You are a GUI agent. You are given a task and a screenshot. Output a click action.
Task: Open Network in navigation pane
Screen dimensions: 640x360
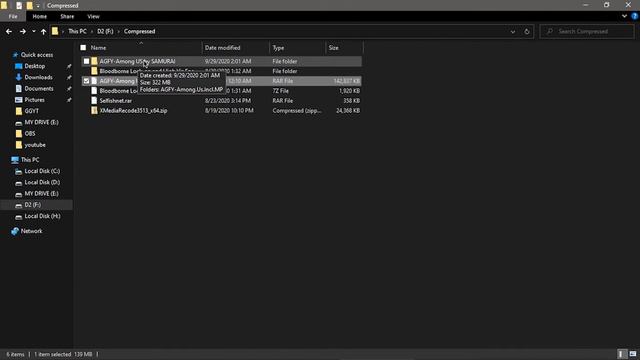coord(31,231)
